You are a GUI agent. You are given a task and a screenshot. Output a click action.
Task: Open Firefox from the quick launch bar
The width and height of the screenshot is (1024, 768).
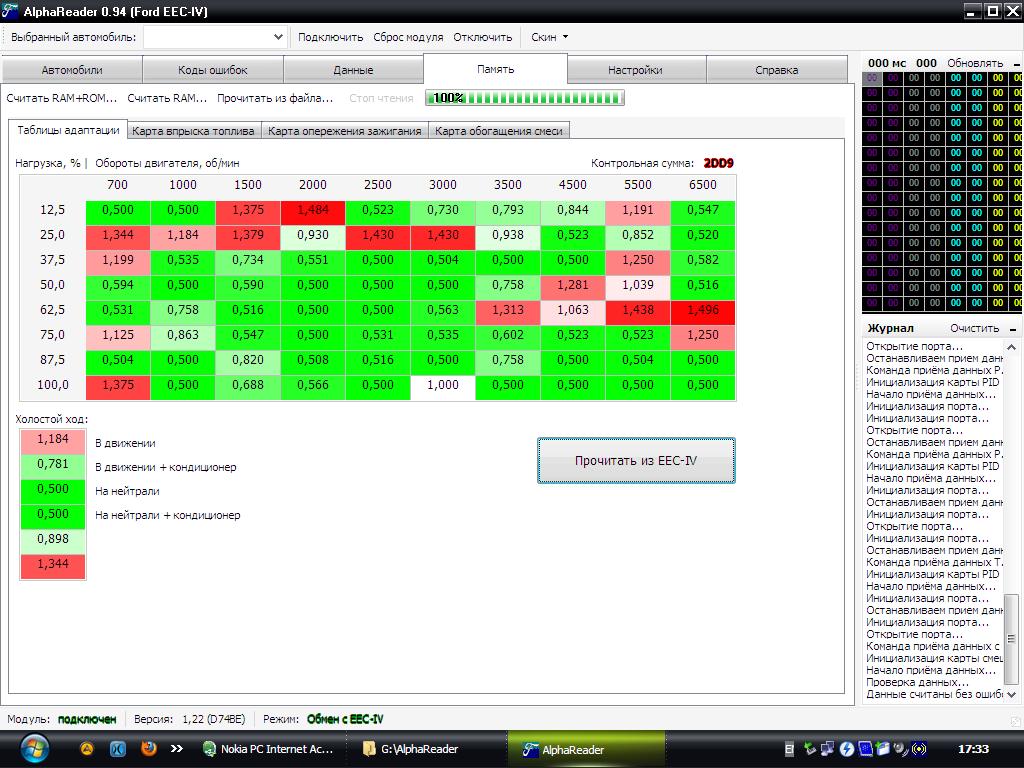148,748
